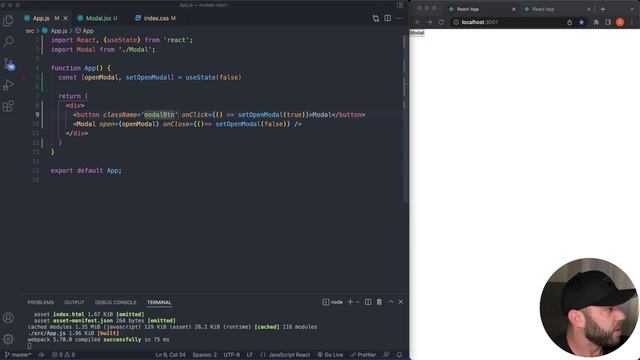Click the feedback icon in the status bar
The height and width of the screenshot is (360, 640).
click(386, 355)
